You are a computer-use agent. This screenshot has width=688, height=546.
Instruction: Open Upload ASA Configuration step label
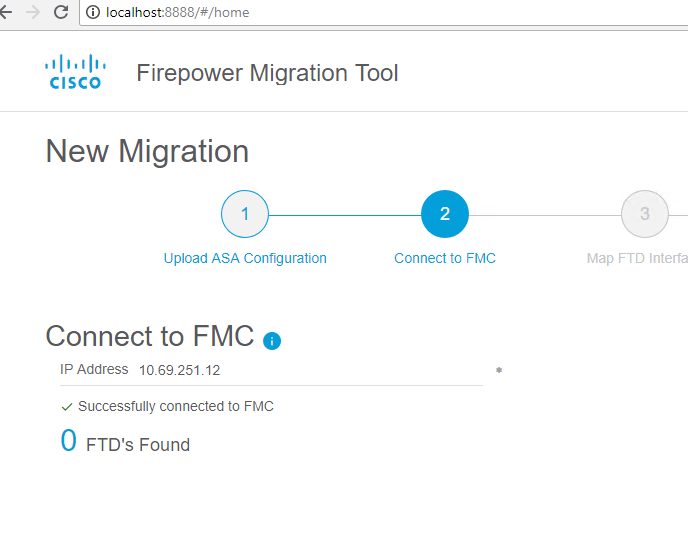pyautogui.click(x=245, y=258)
